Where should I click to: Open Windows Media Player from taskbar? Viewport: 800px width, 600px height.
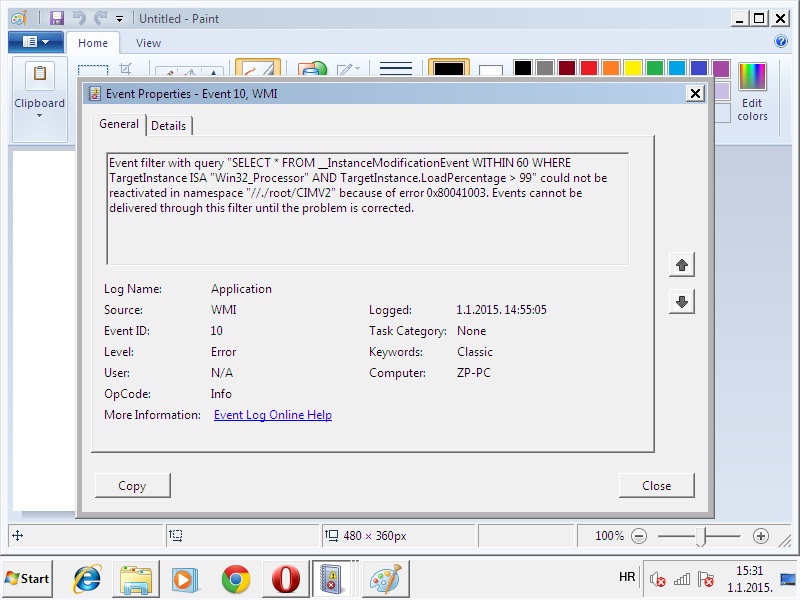point(184,578)
